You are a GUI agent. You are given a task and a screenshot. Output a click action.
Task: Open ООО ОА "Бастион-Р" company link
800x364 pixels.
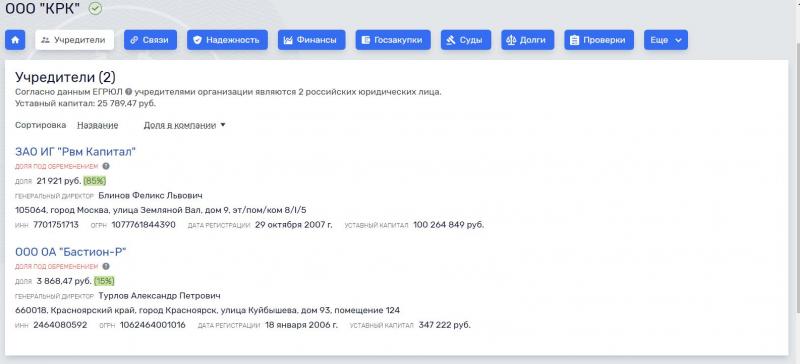70,252
